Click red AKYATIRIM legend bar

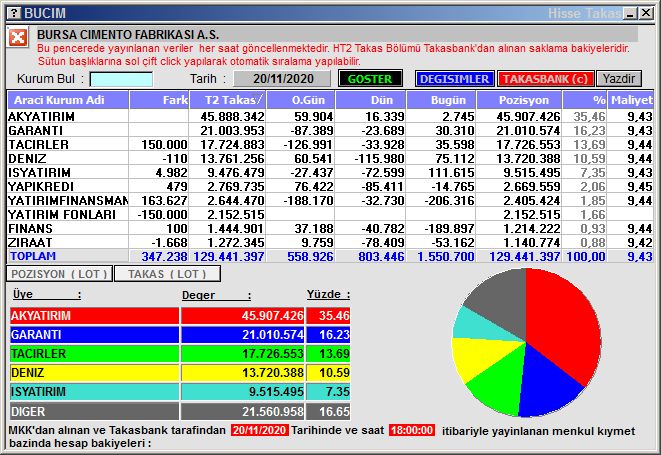pyautogui.click(x=94, y=315)
